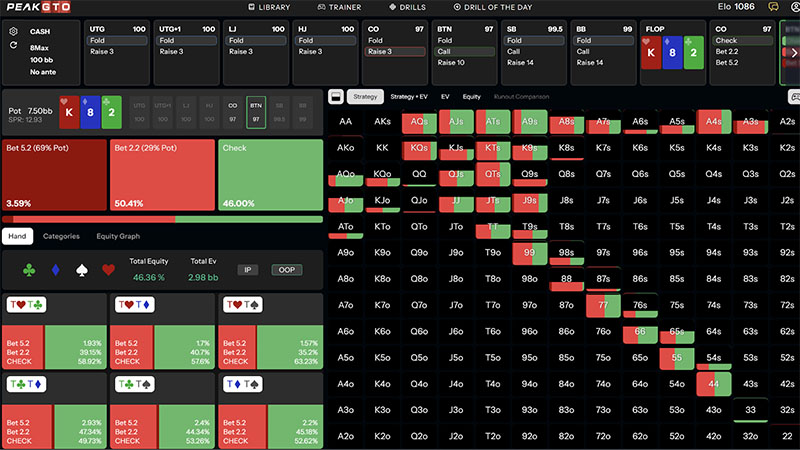Select the Bet 2.2 (29% Pot) box
800x450 pixels.
(161, 175)
